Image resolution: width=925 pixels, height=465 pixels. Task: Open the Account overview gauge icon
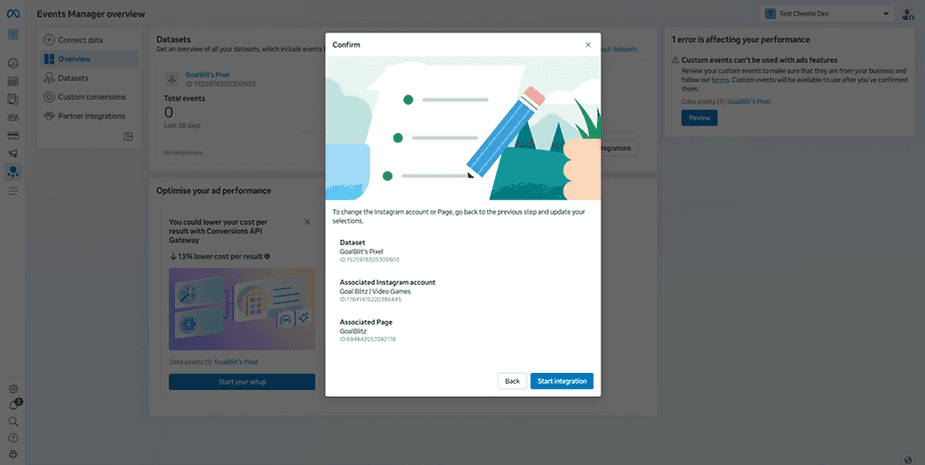click(x=13, y=63)
